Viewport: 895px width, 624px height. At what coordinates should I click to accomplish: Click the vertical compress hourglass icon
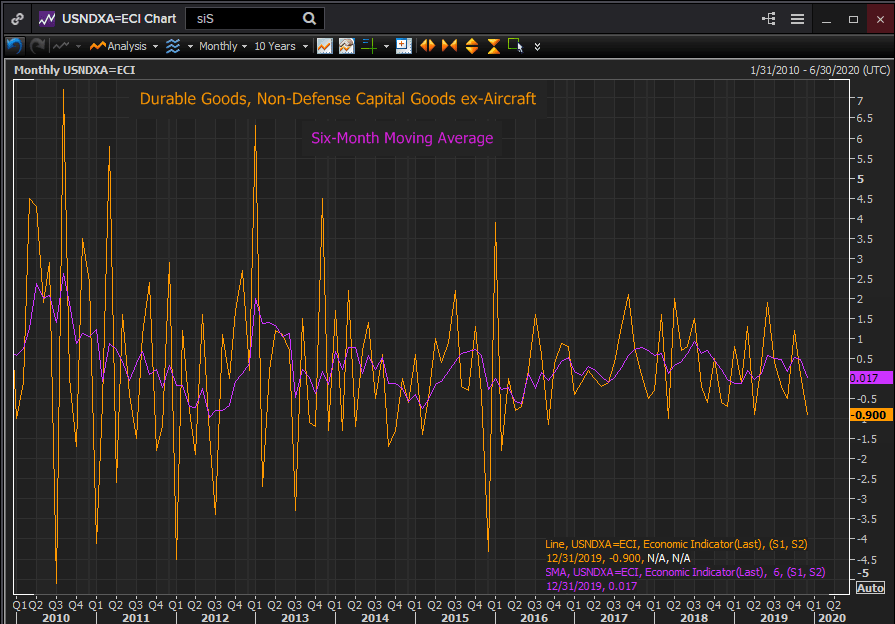click(493, 46)
